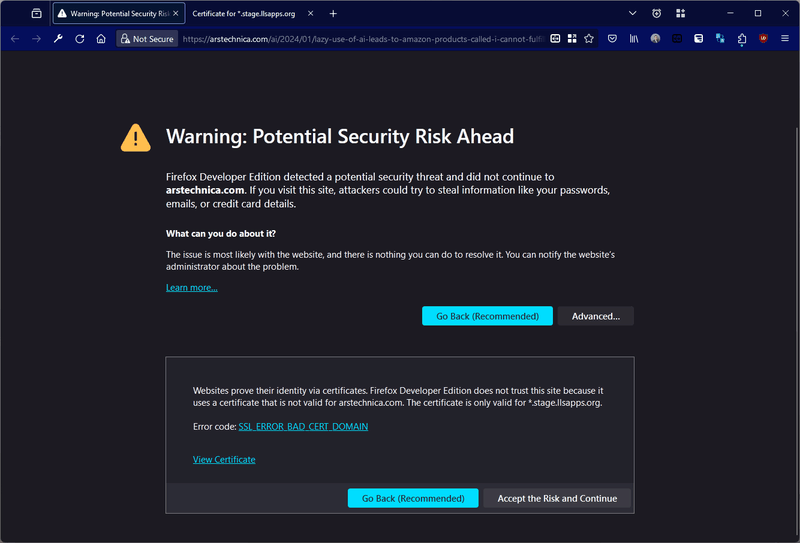Open the uBlock Origin extension icon
Viewport: 800px width, 543px height.
(763, 39)
